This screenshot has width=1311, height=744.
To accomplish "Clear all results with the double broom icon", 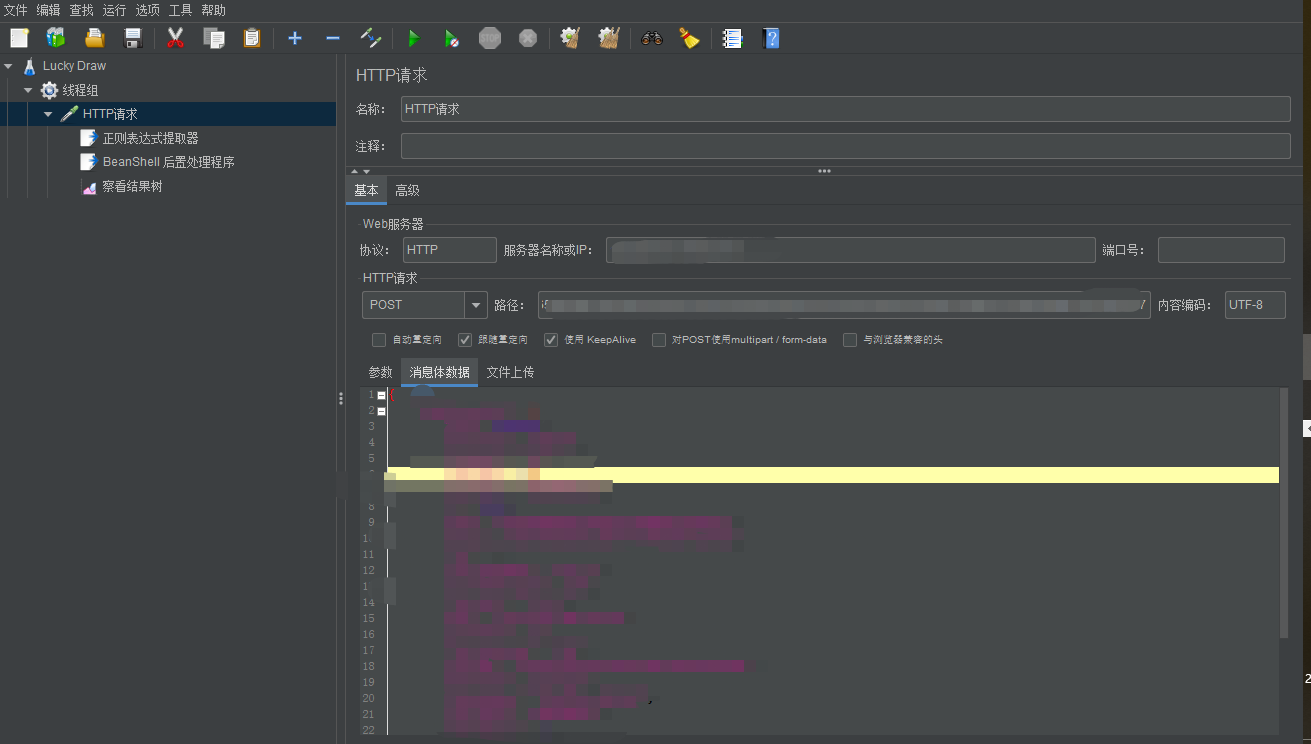I will click(x=609, y=38).
